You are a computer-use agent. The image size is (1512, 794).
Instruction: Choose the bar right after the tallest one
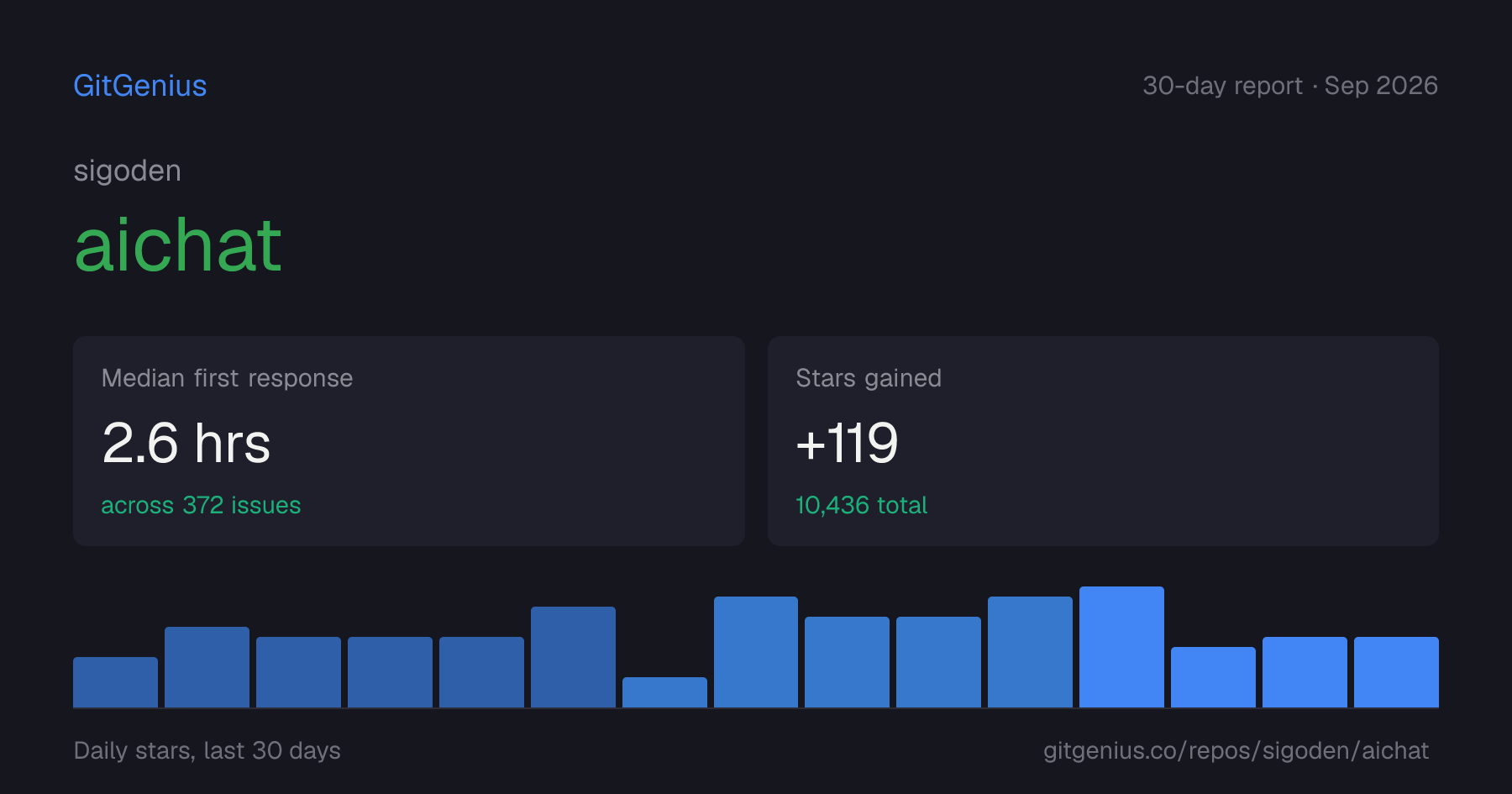click(x=1213, y=677)
